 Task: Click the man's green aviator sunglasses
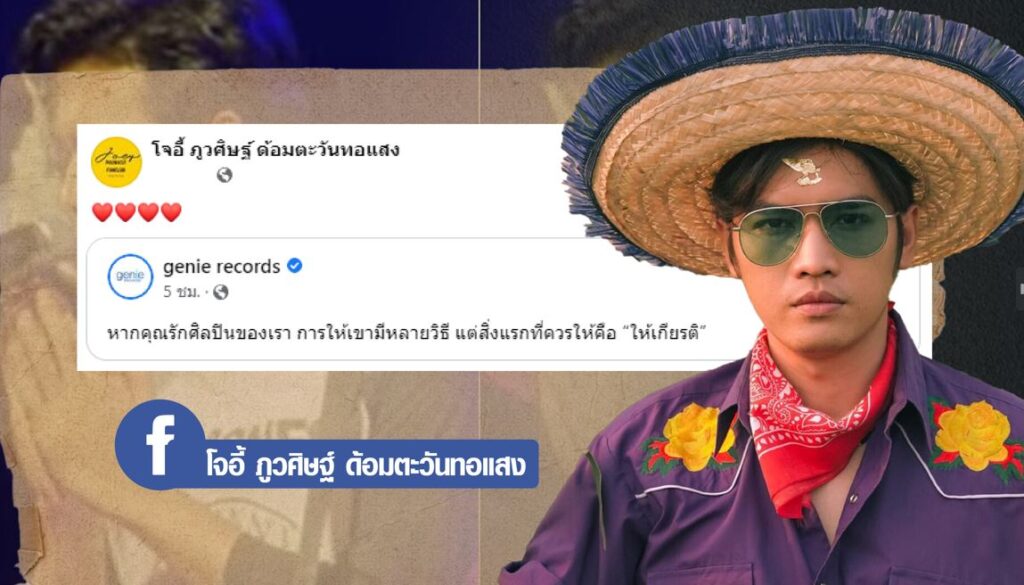(812, 230)
